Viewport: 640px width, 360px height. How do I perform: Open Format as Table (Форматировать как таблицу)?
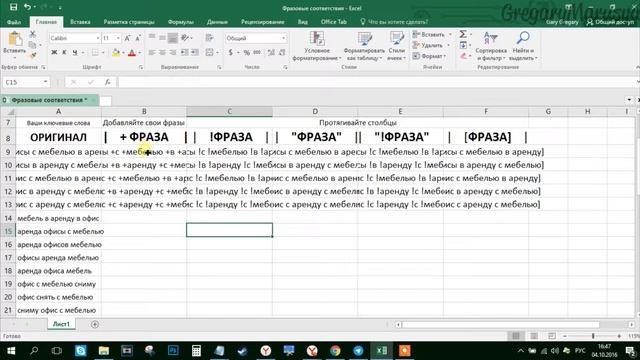364,46
